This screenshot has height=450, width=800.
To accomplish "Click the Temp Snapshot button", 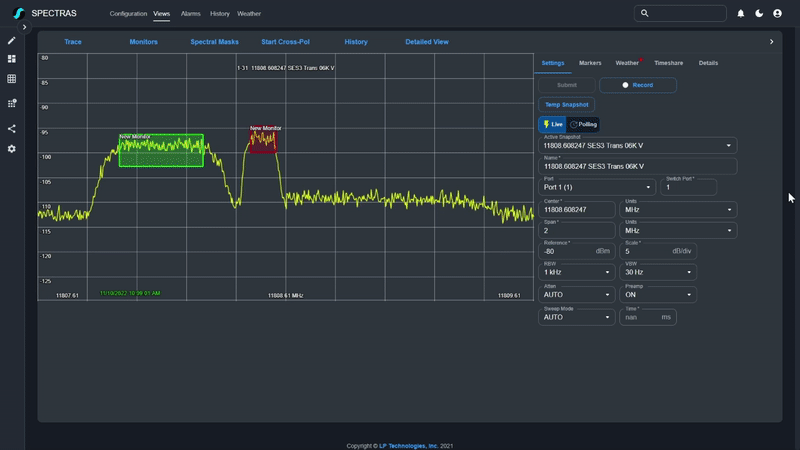I will [566, 105].
